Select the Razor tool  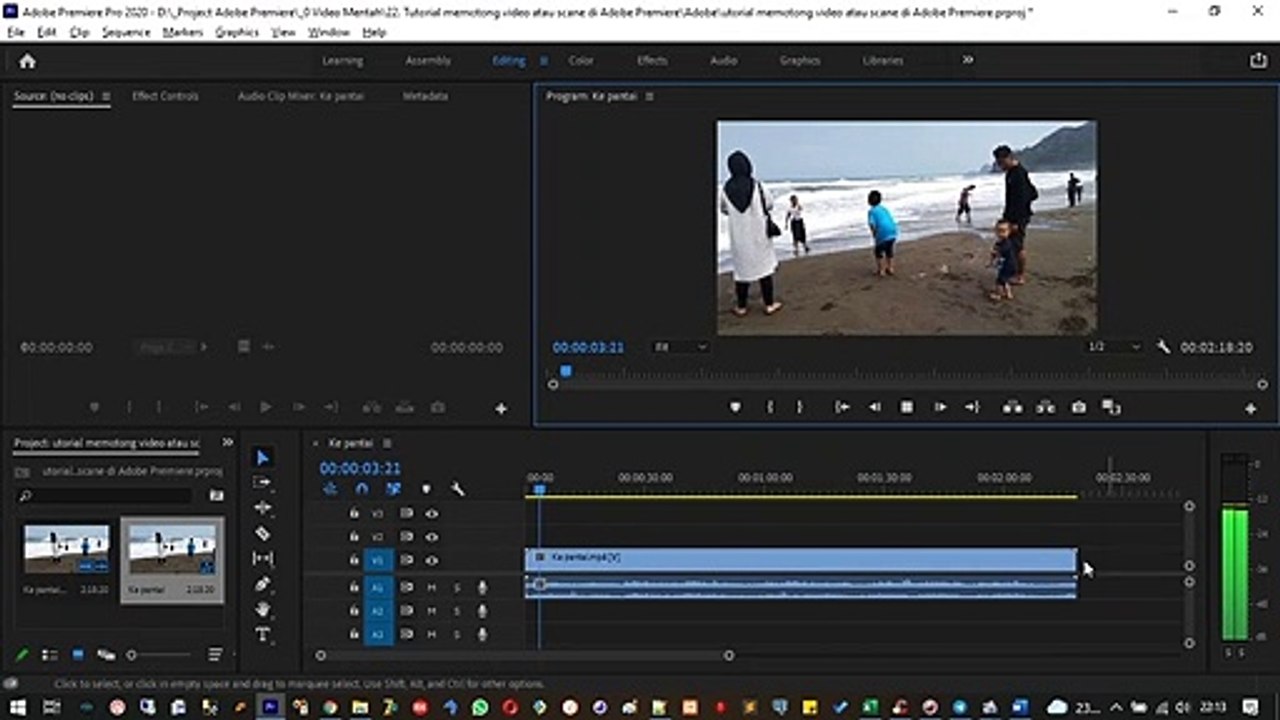point(262,533)
